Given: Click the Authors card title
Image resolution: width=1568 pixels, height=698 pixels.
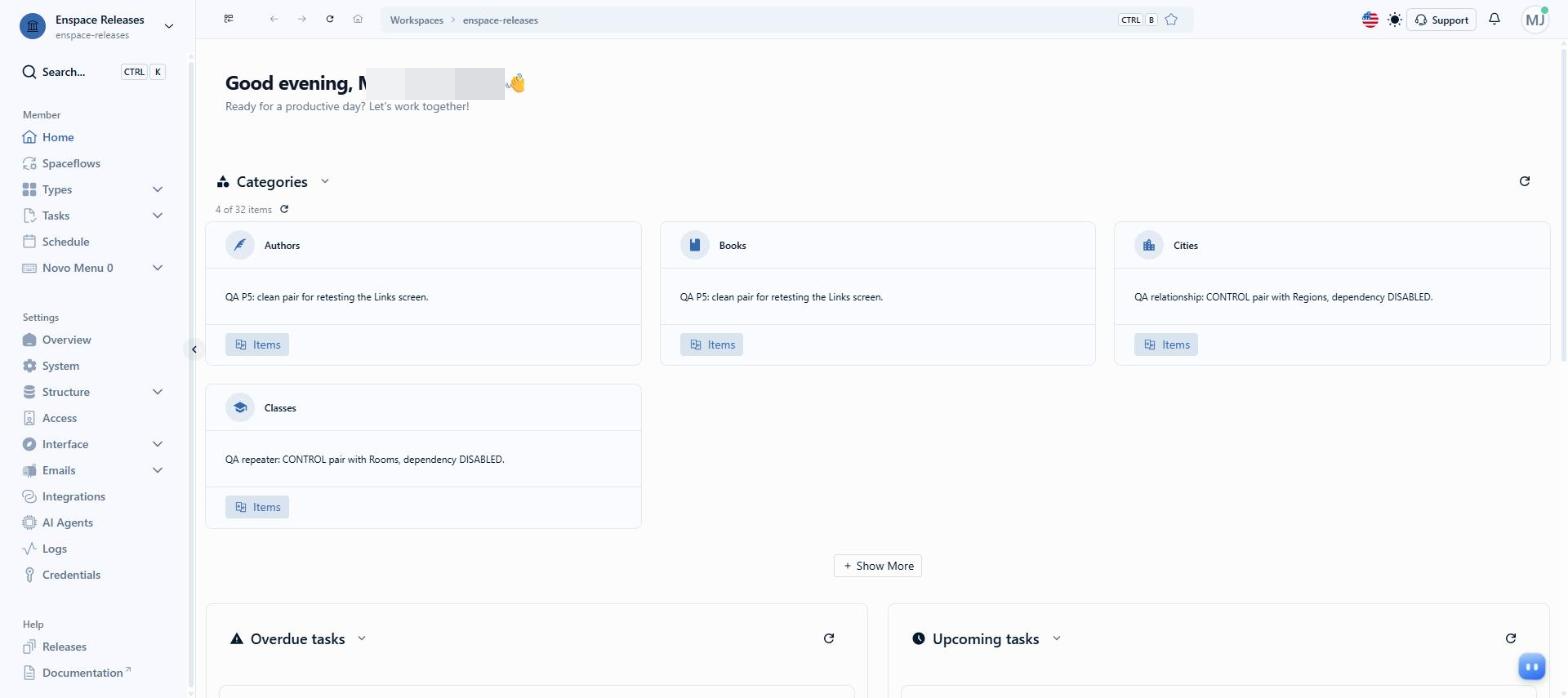Looking at the screenshot, I should point(282,245).
